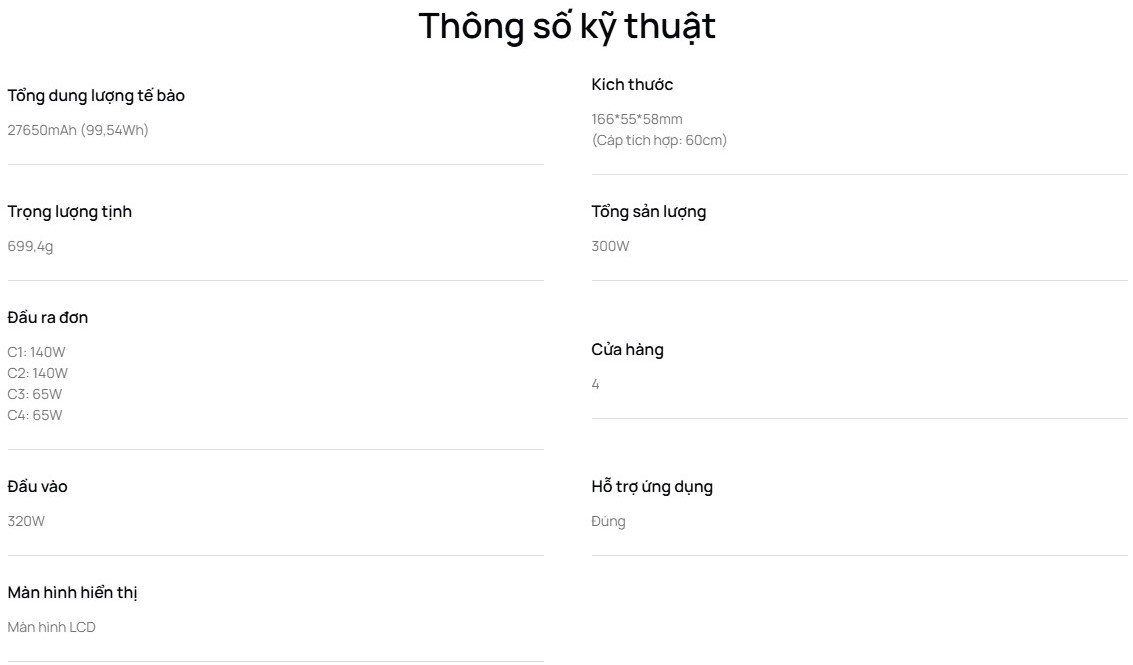Image resolution: width=1133 pixels, height=665 pixels.
Task: Select the C2: 140W output line
Action: pos(38,373)
